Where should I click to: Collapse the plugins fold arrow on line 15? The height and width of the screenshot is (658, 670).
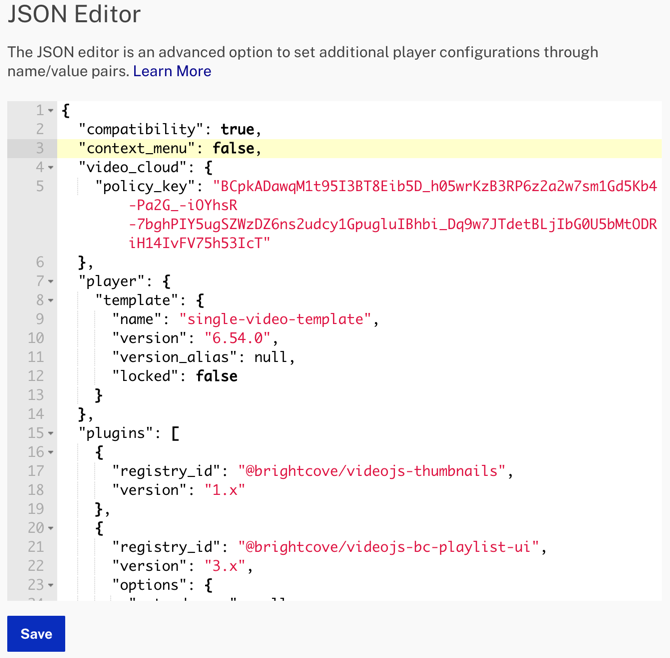tap(51, 433)
